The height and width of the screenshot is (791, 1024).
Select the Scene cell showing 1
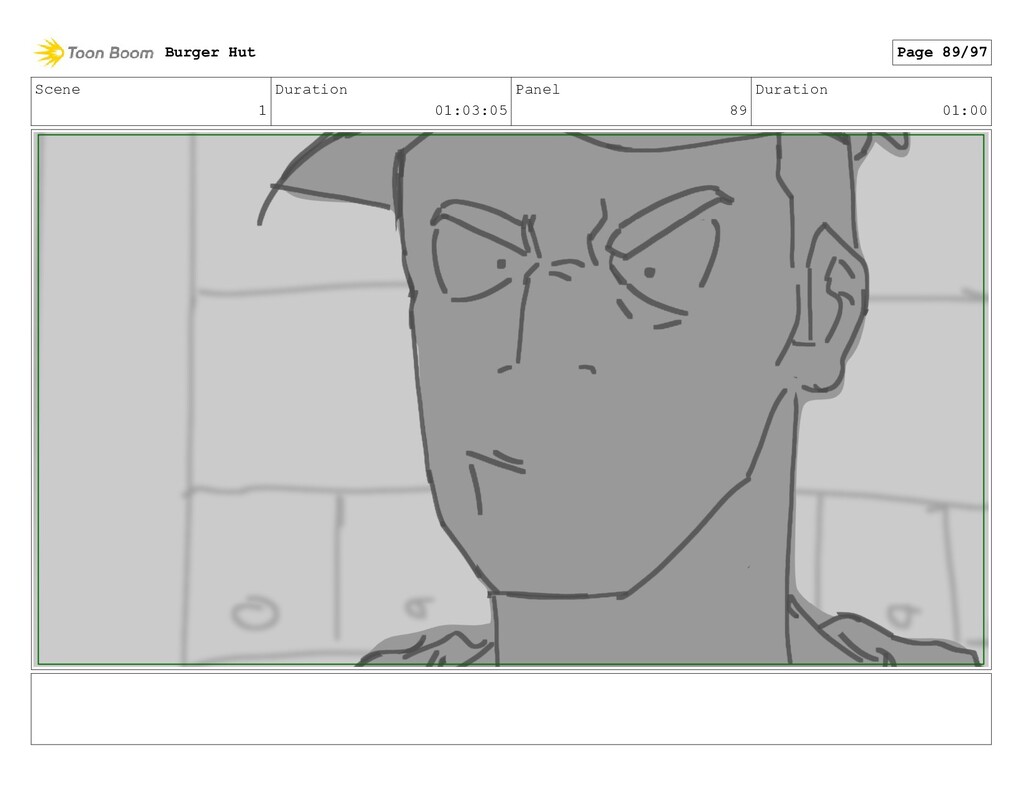click(x=151, y=101)
